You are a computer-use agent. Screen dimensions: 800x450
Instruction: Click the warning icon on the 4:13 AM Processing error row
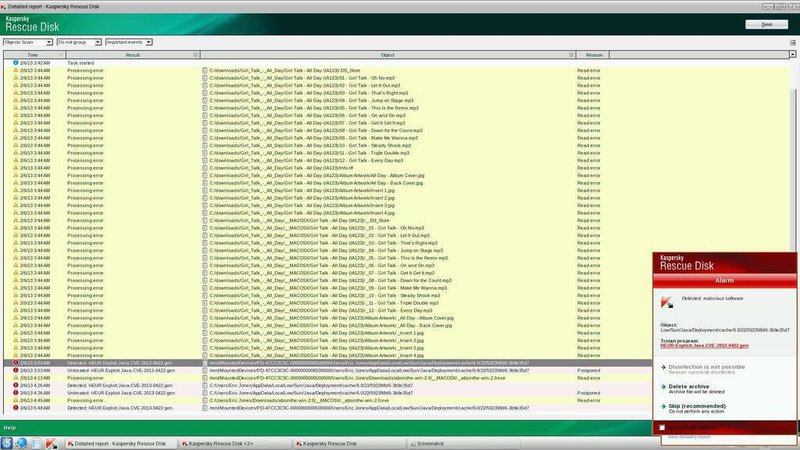pos(15,378)
